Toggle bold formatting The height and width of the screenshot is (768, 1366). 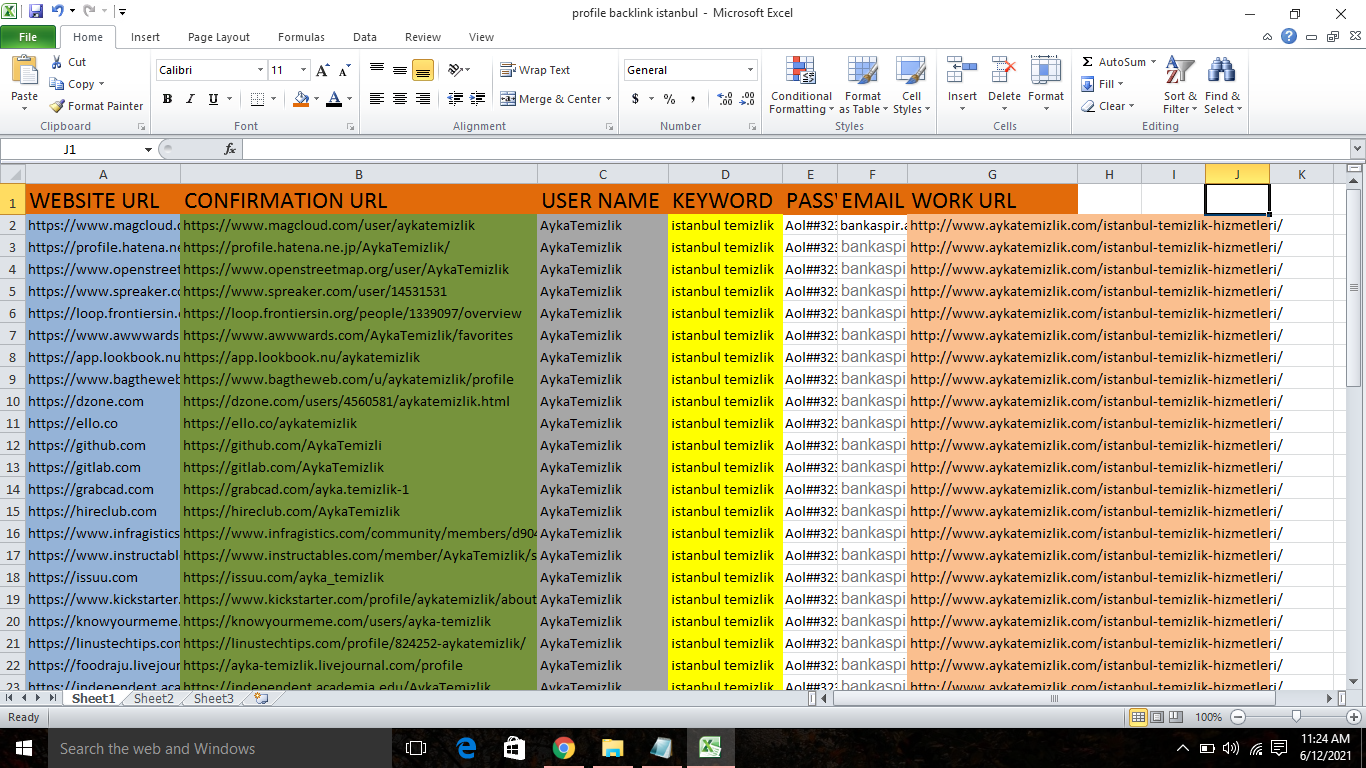pos(167,99)
